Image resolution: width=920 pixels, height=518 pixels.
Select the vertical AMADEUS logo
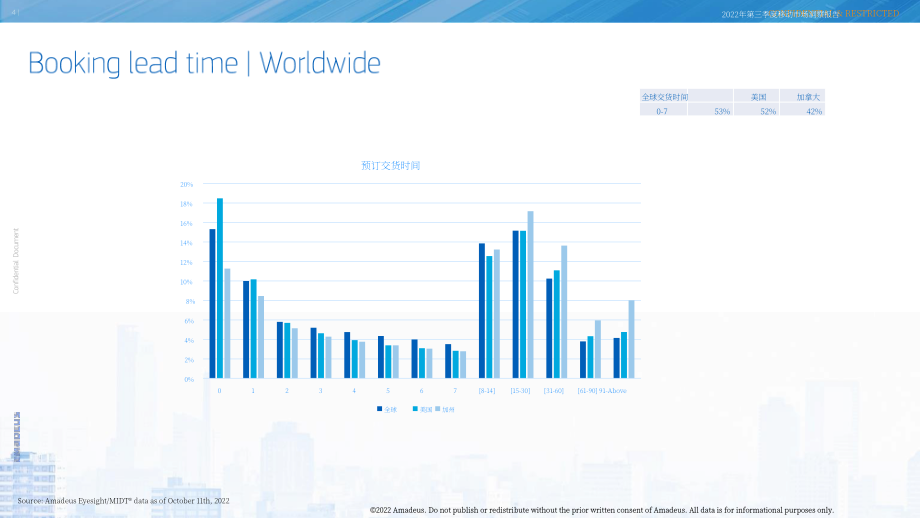pos(17,436)
